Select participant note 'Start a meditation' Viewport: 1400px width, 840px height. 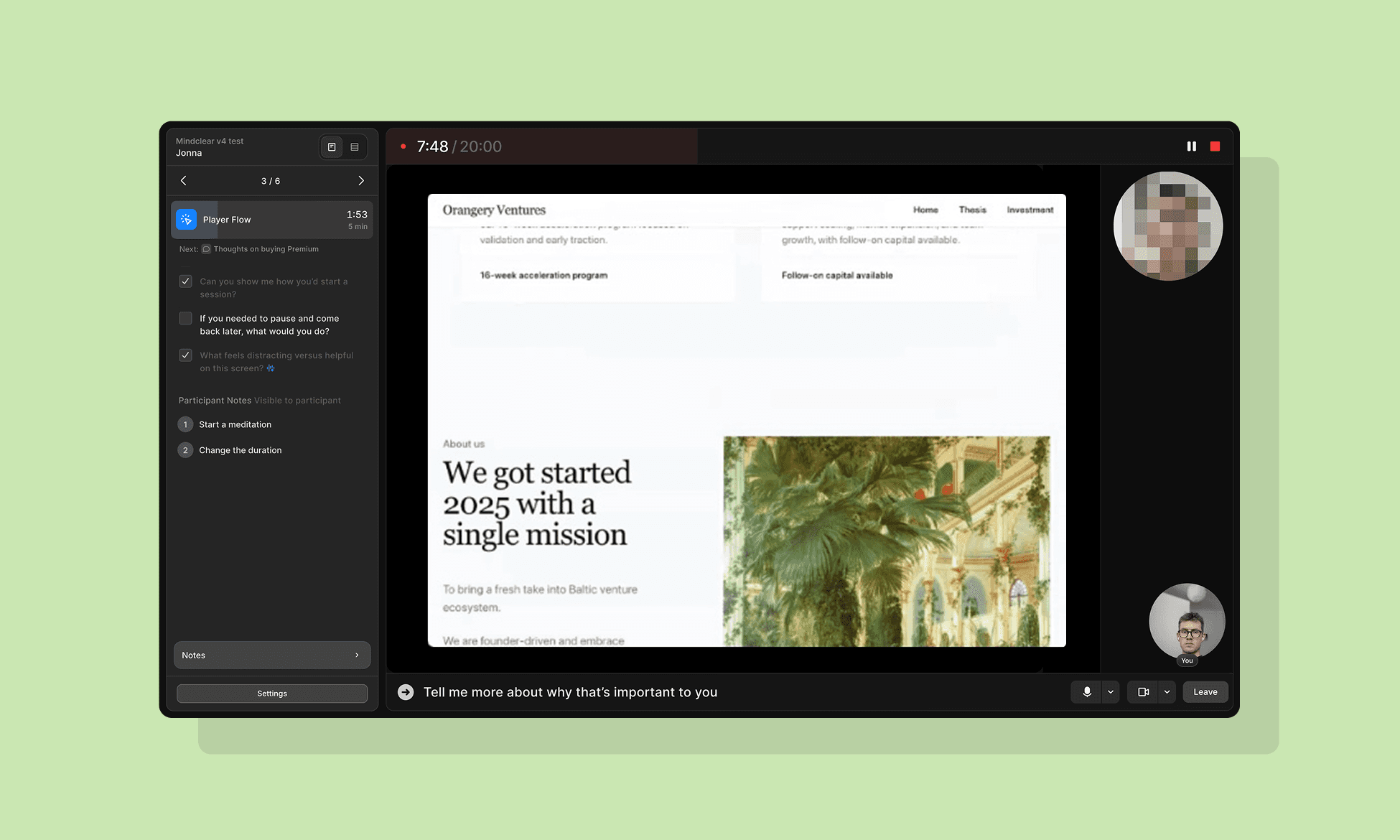click(x=235, y=424)
